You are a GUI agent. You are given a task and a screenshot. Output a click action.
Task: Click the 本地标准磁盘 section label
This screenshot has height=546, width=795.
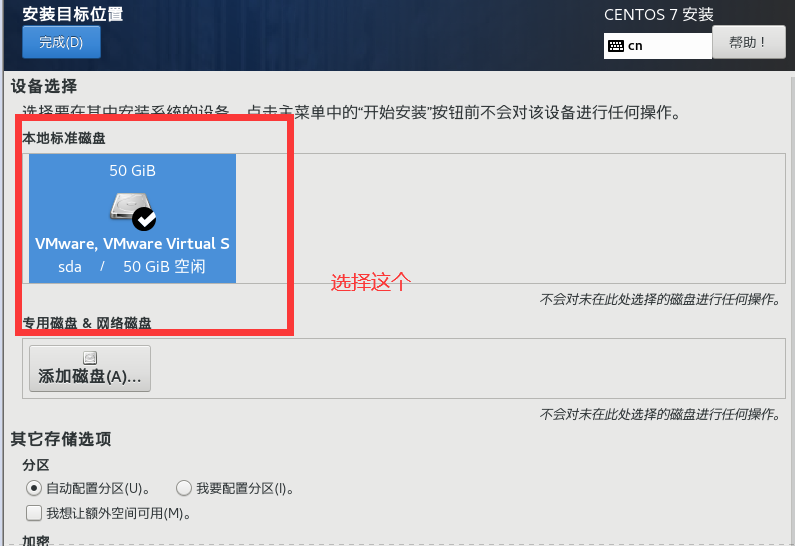click(x=64, y=138)
